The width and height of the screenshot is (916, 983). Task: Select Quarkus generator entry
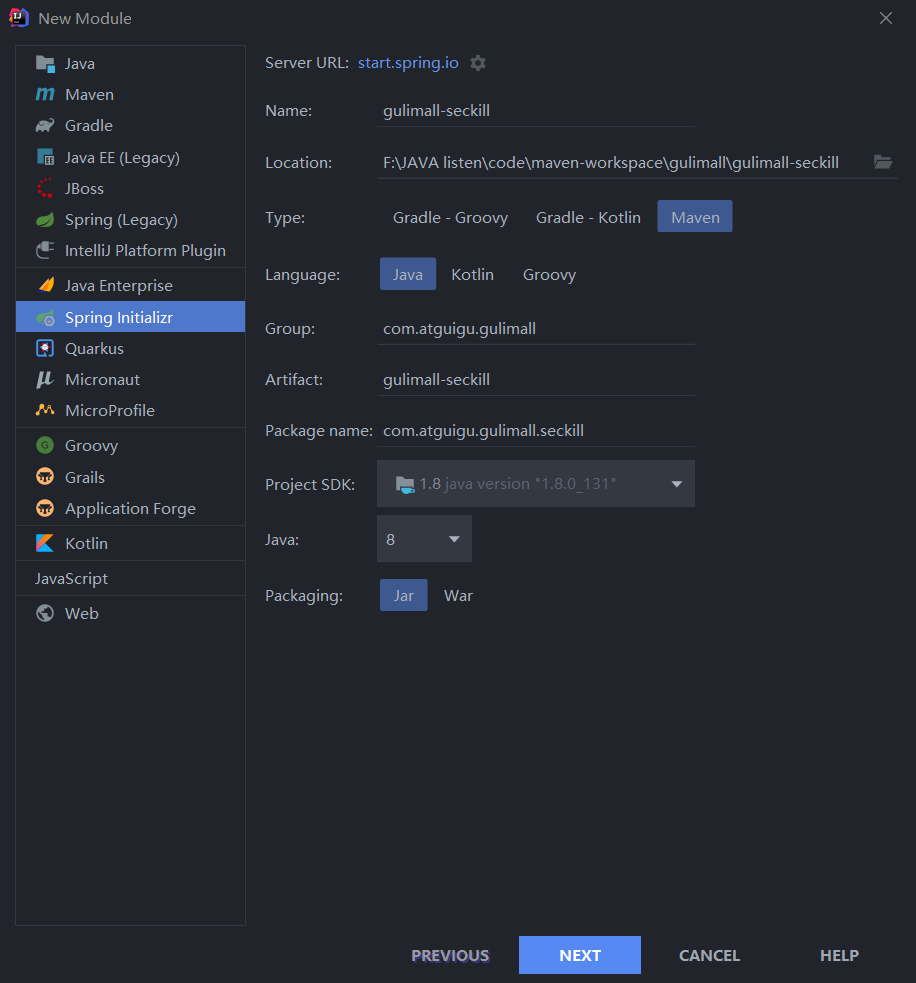tap(130, 349)
